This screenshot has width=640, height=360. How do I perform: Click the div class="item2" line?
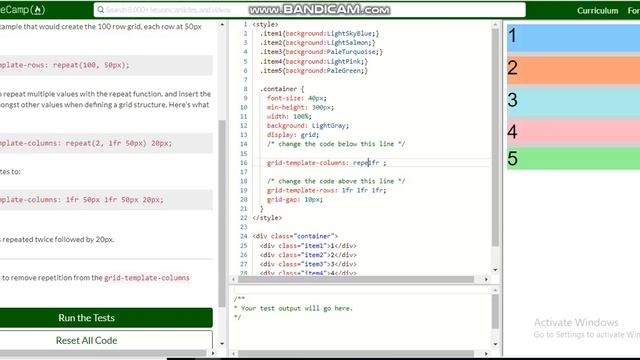(308, 255)
